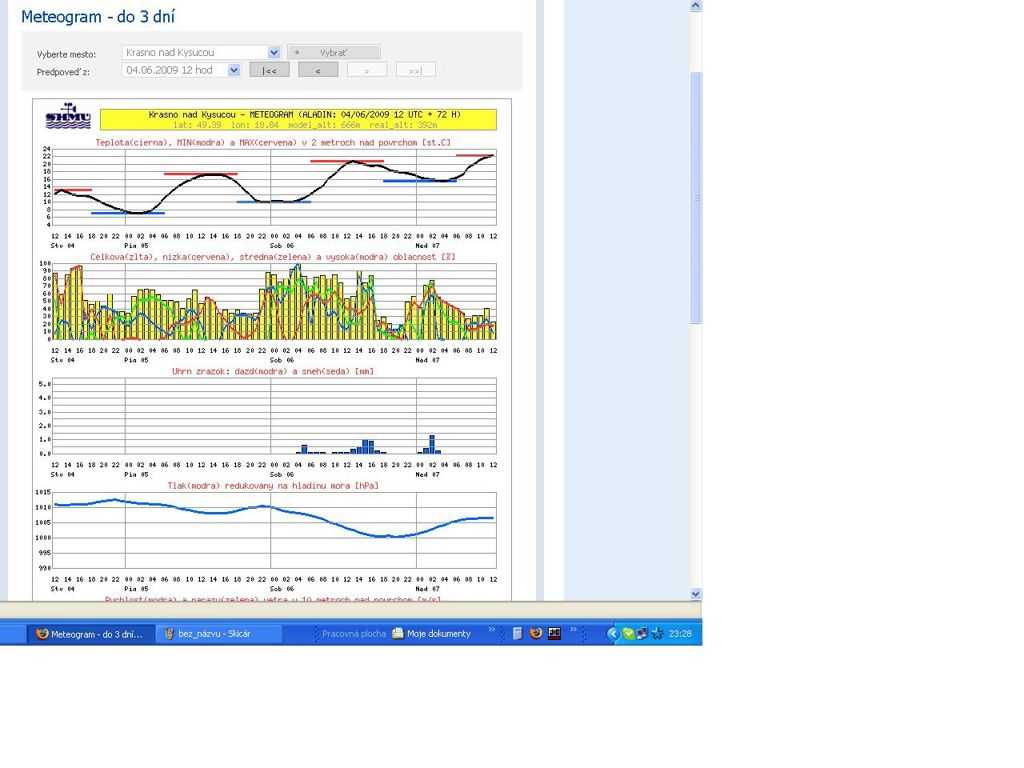
Task: Switch to 'Meteogram - do 3 dní...' taskbar window
Action: [x=90, y=634]
